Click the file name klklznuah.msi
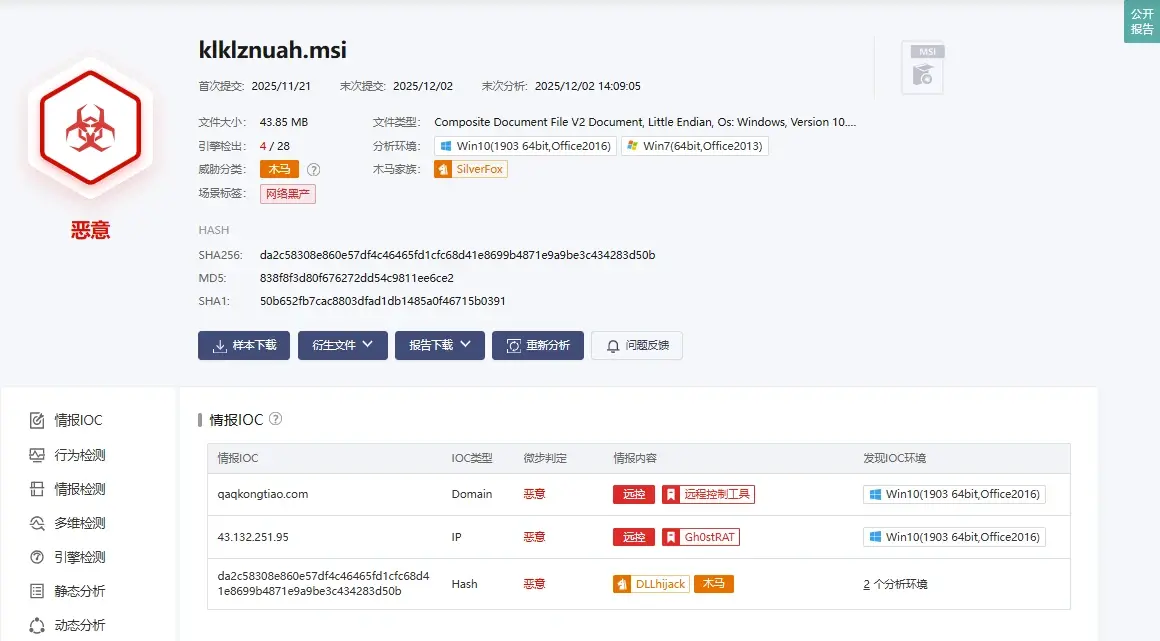 (x=272, y=50)
